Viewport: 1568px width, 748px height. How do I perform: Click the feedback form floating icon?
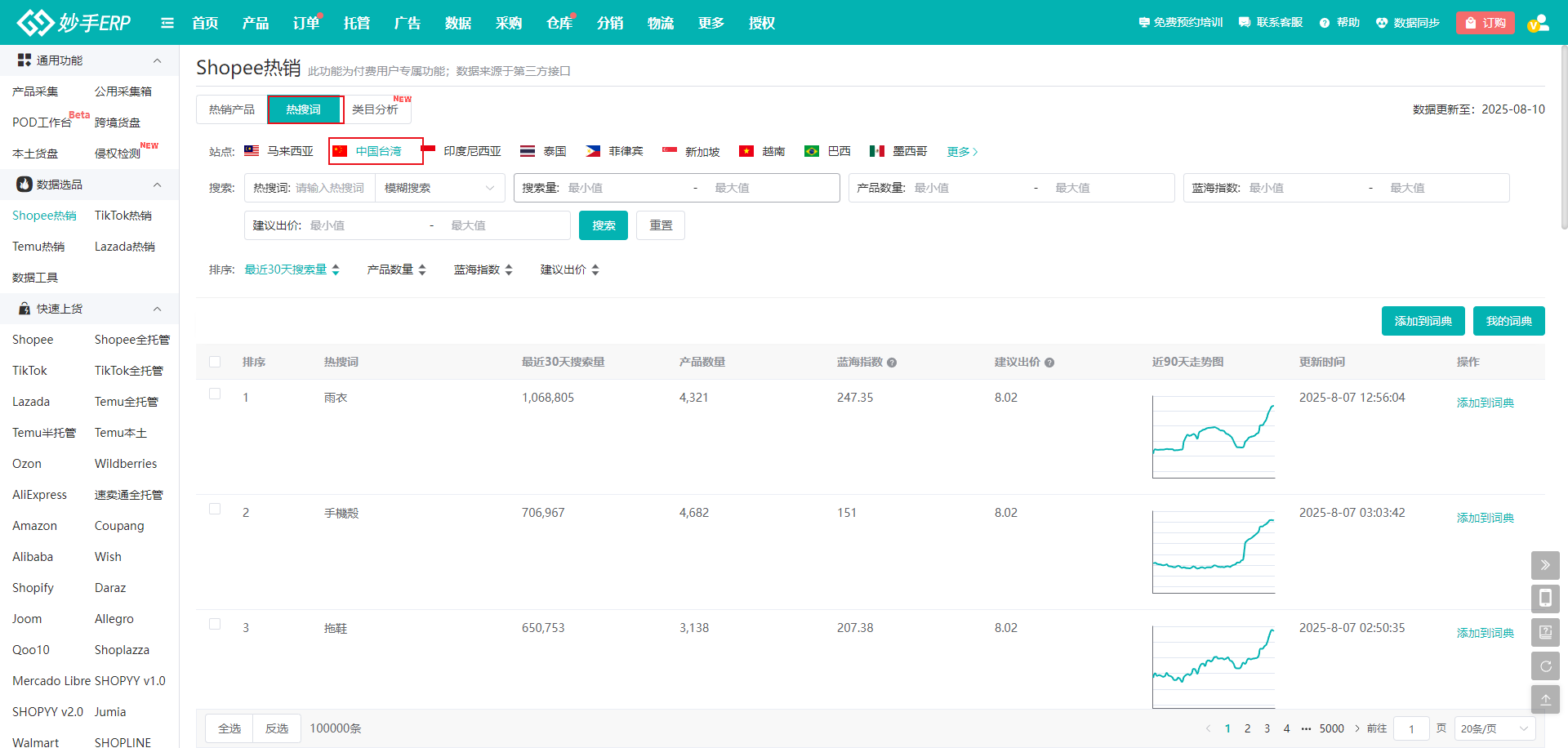coord(1545,632)
